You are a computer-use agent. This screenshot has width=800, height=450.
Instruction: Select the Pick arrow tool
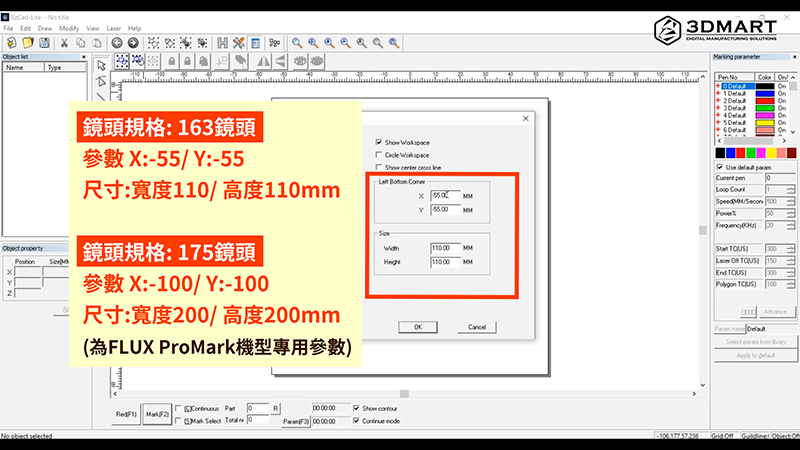(101, 63)
